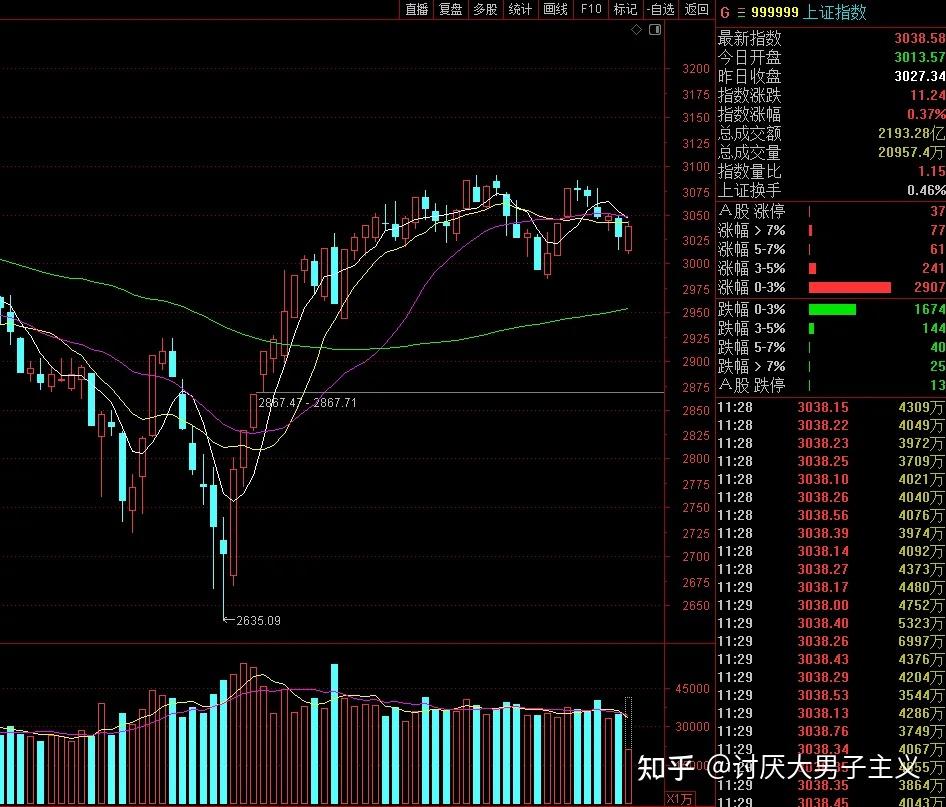
Task: Open the 统计 statistics button
Action: 520,9
